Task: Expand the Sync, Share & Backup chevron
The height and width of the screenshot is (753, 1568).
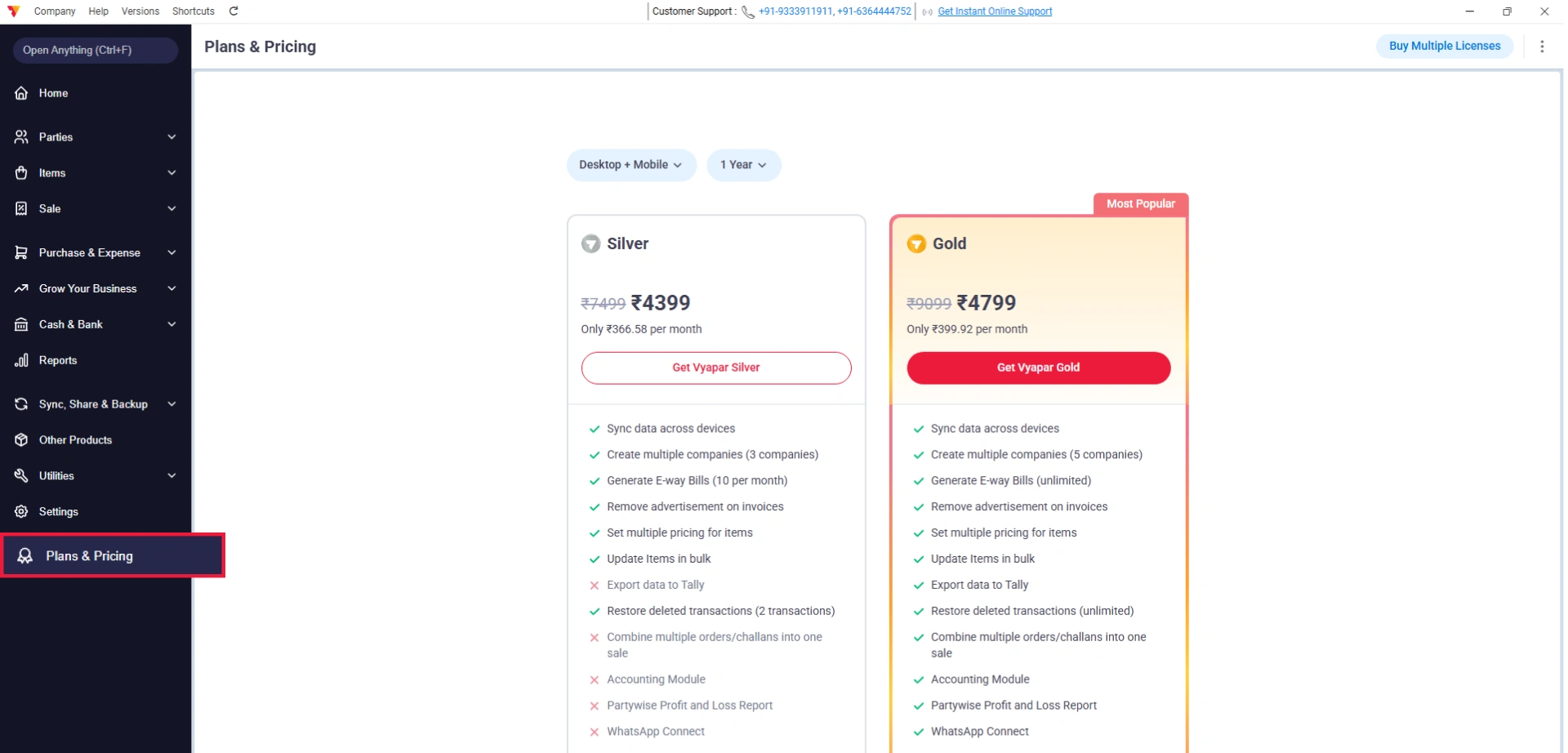Action: tap(171, 404)
